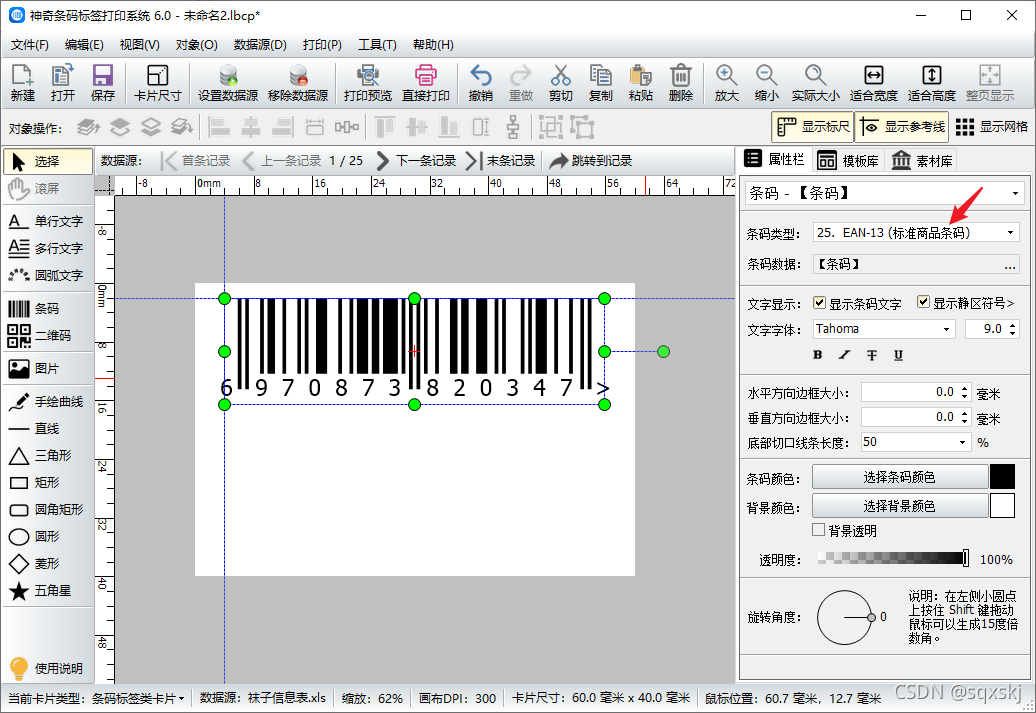Click 适合宽度 fit width icon
The width and height of the screenshot is (1036, 713).
coord(873,83)
